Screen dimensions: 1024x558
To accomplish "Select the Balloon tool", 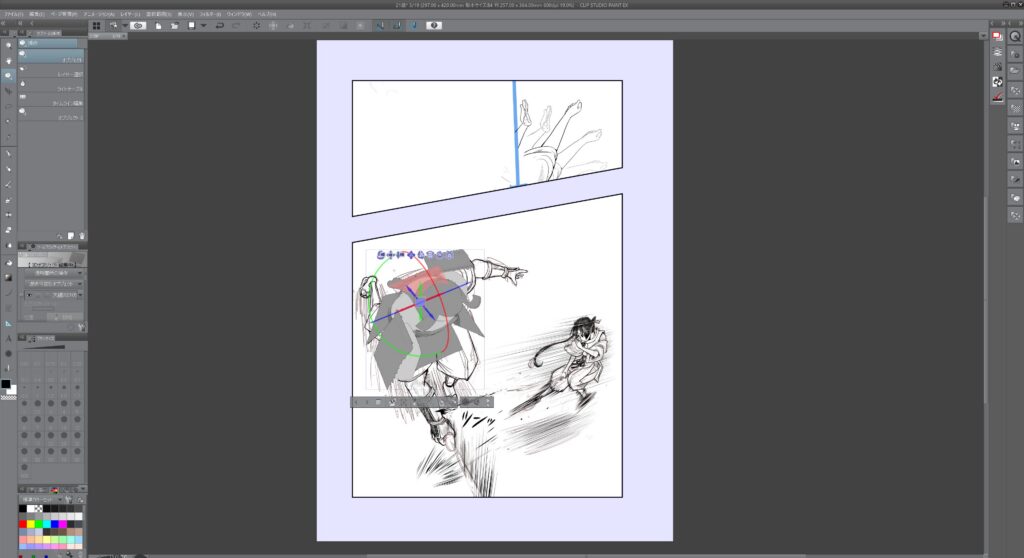I will (x=8, y=353).
